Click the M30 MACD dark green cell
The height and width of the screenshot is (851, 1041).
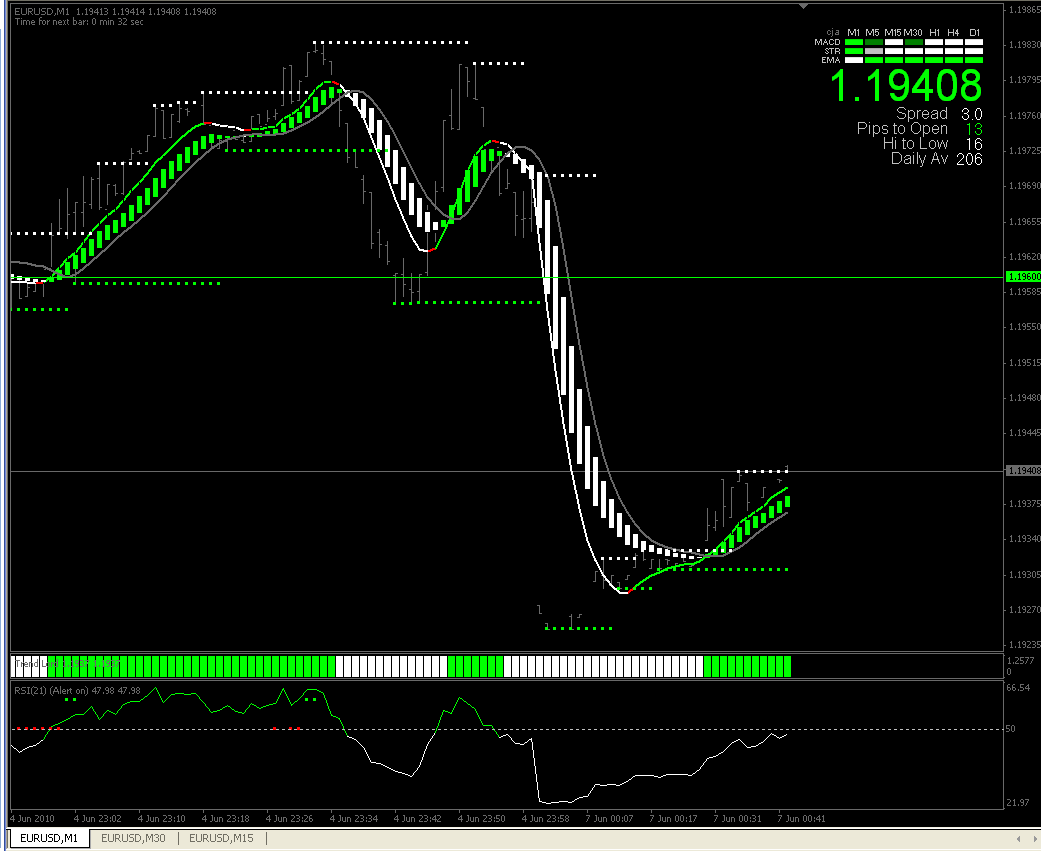point(914,42)
